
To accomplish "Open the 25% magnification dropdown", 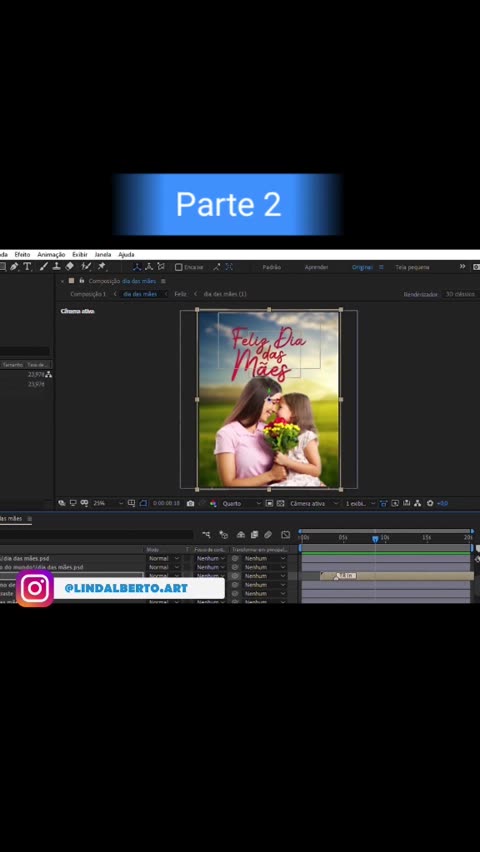I will click(x=108, y=504).
